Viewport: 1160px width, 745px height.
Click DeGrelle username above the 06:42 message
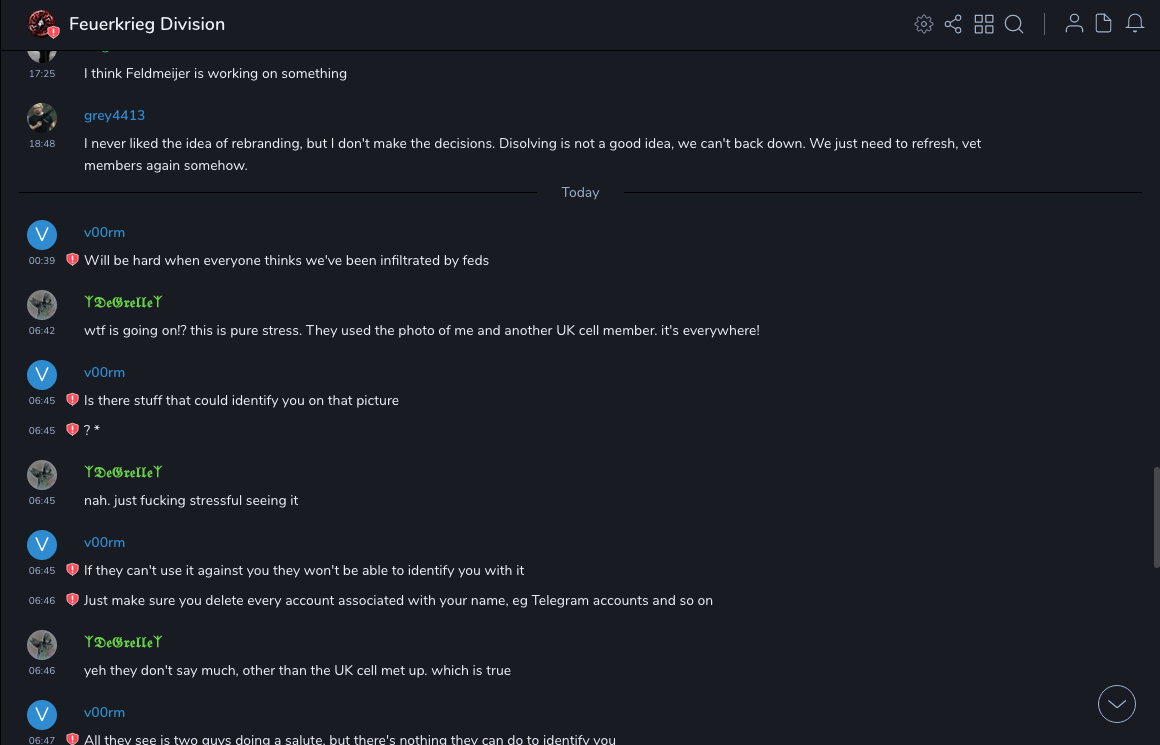(x=123, y=302)
